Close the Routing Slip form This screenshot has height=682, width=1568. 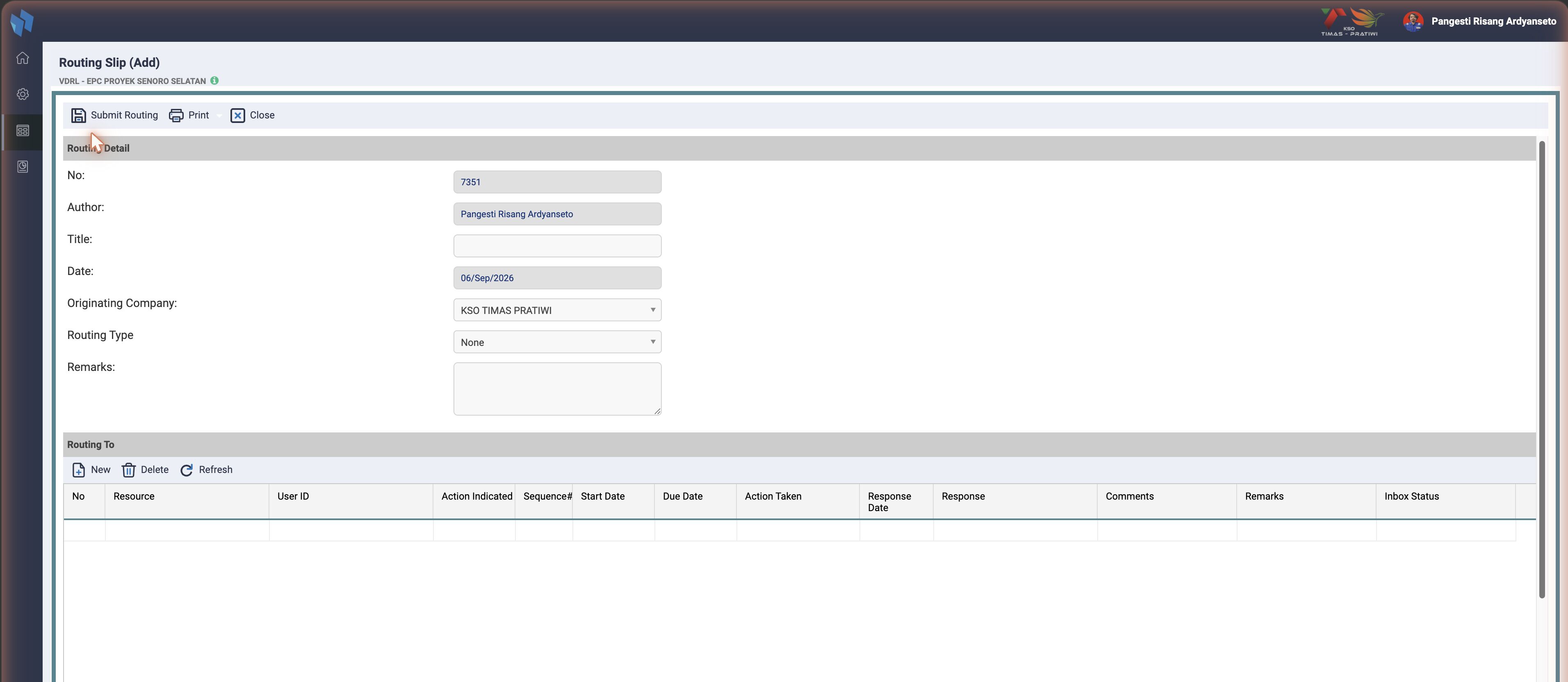253,116
